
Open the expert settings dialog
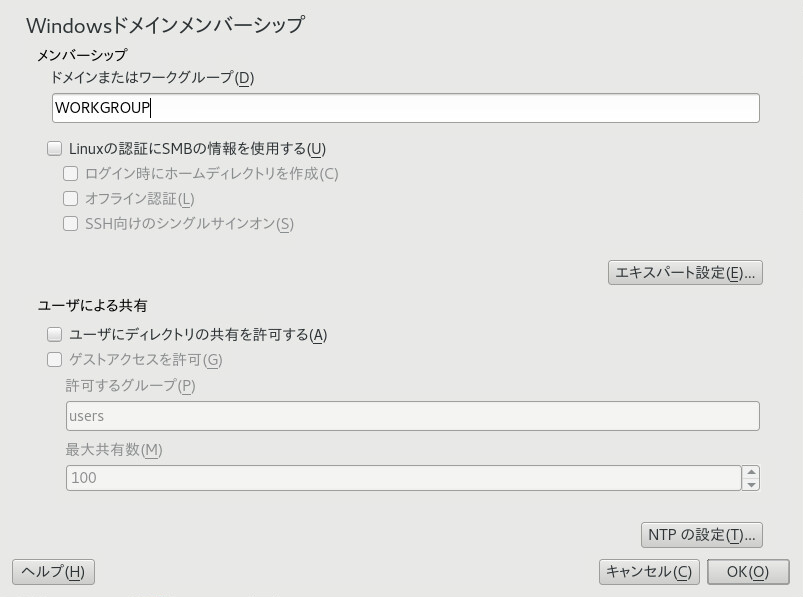coord(685,272)
